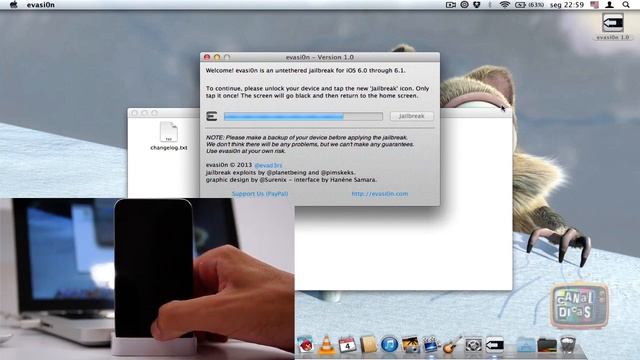
Task: Open the evasi0n application menu
Action: pos(40,5)
